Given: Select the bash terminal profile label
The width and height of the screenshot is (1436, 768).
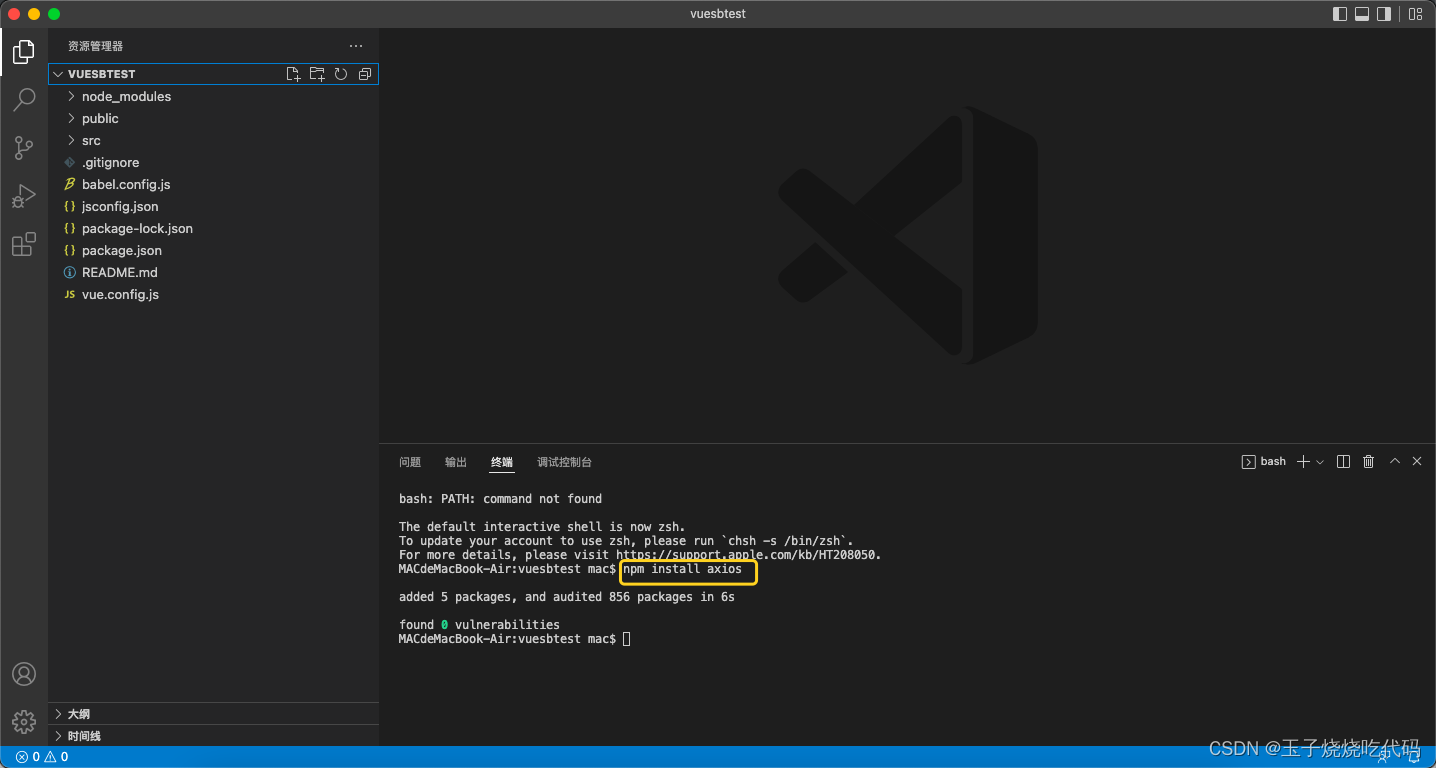Looking at the screenshot, I should pos(1264,462).
